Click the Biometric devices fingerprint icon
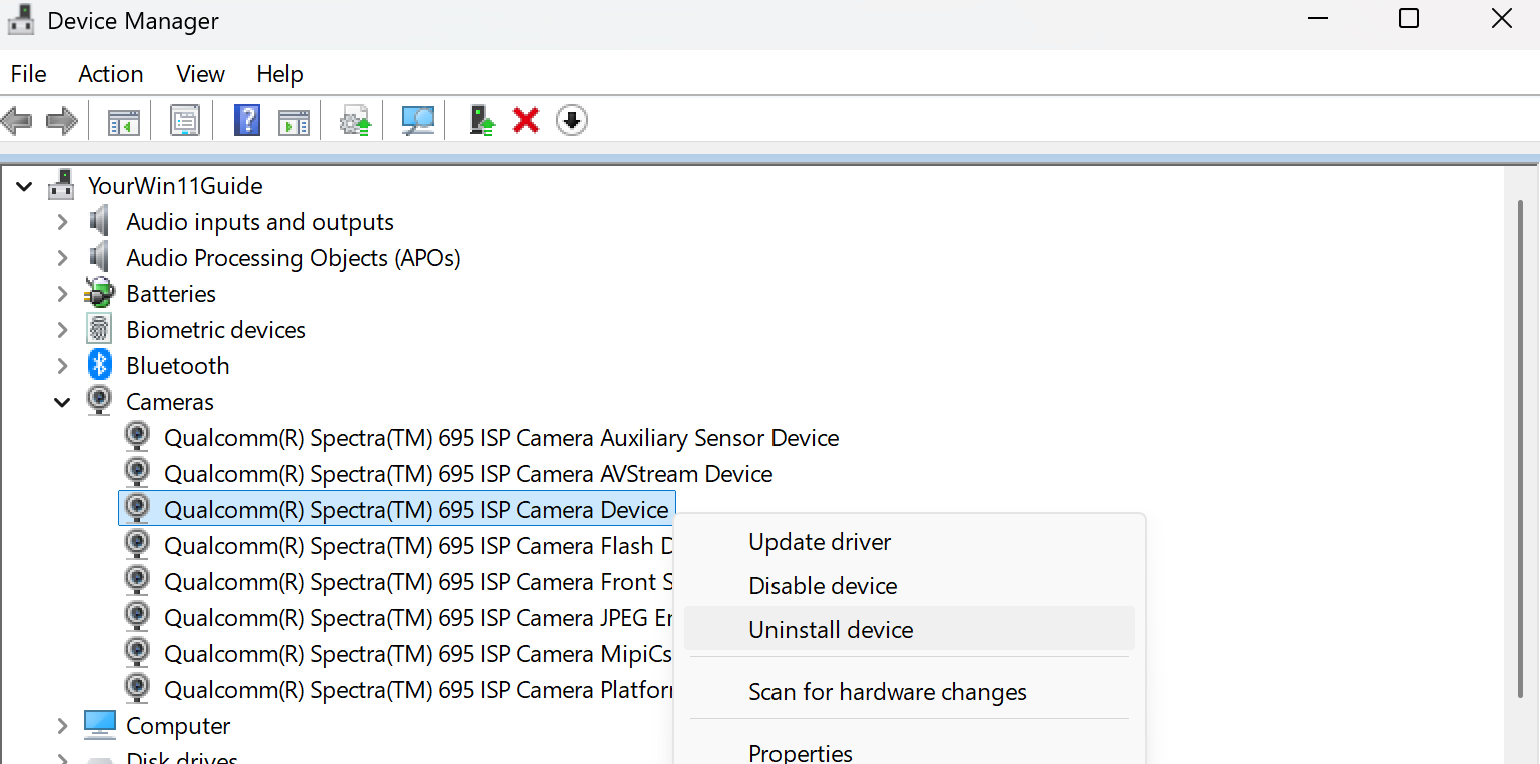The width and height of the screenshot is (1540, 764). coord(99,329)
